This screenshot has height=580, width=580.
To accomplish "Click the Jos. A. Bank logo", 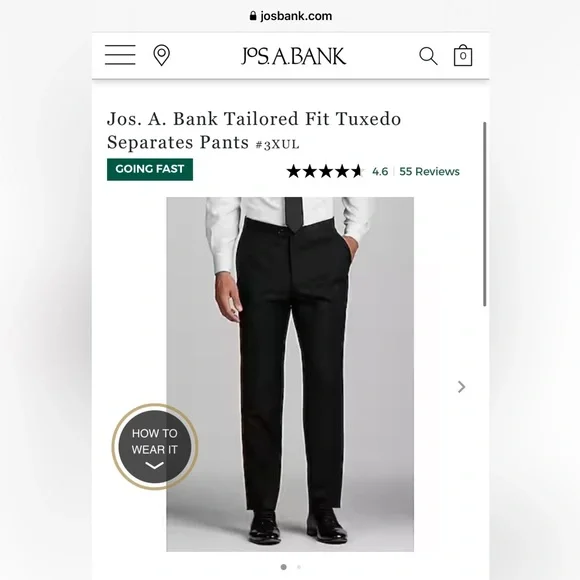I will click(x=293, y=56).
